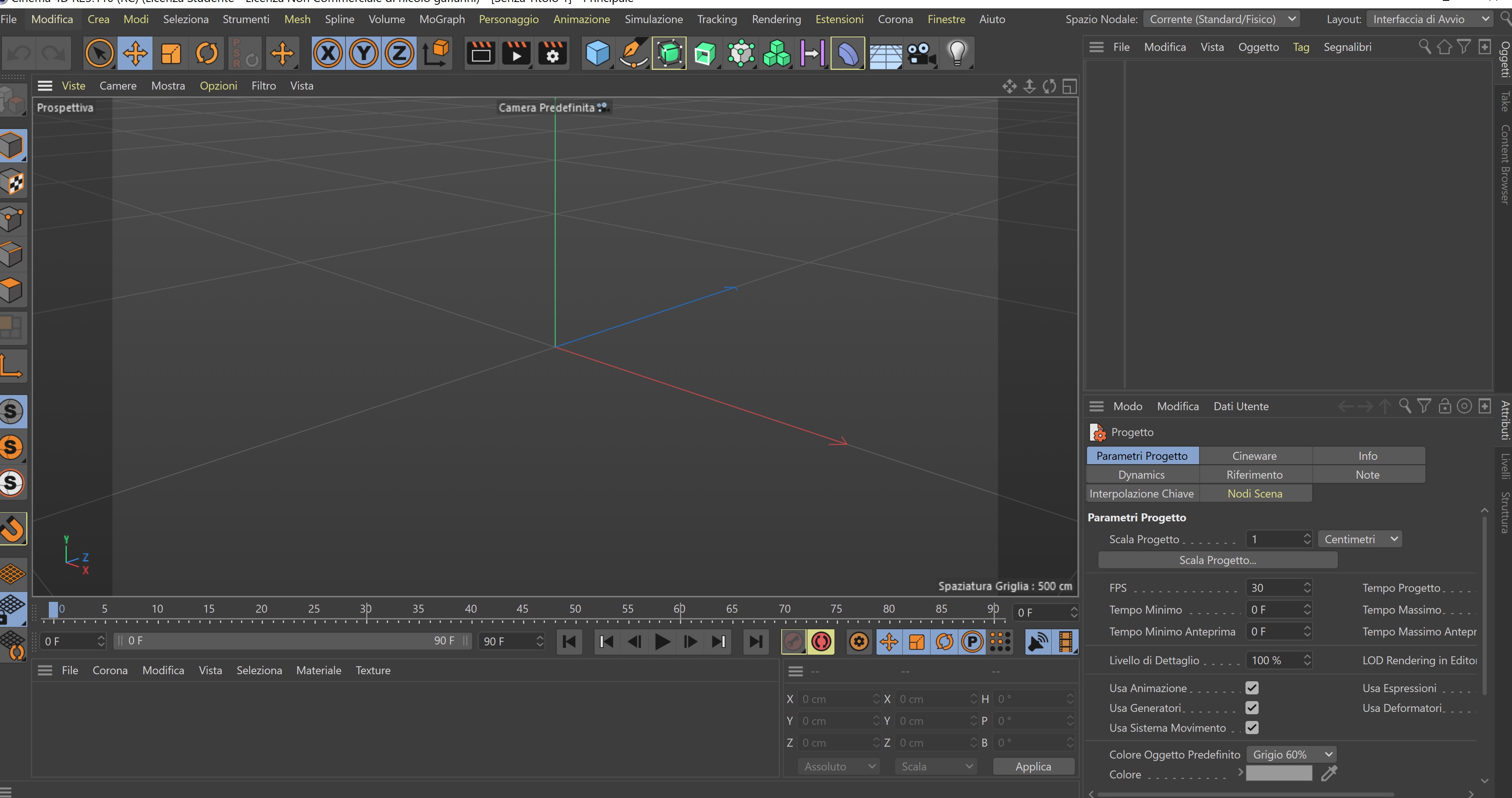Toggle the X axis lock
1512x798 pixels.
328,53
